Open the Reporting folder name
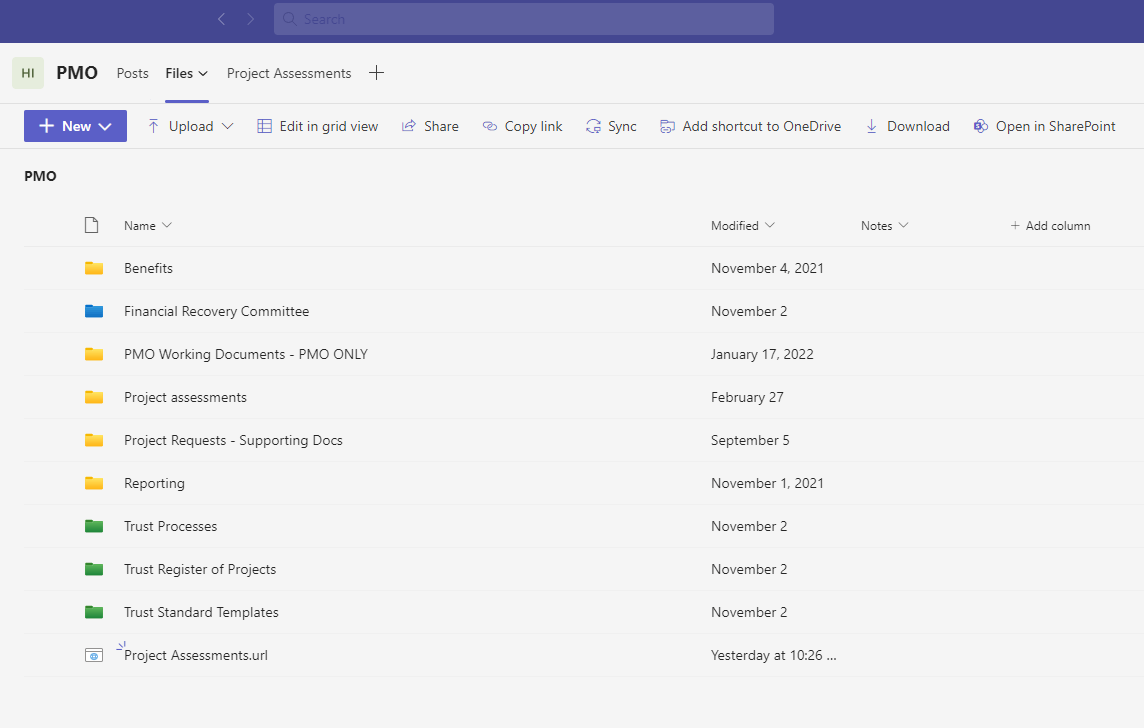This screenshot has width=1144, height=728. (x=154, y=483)
